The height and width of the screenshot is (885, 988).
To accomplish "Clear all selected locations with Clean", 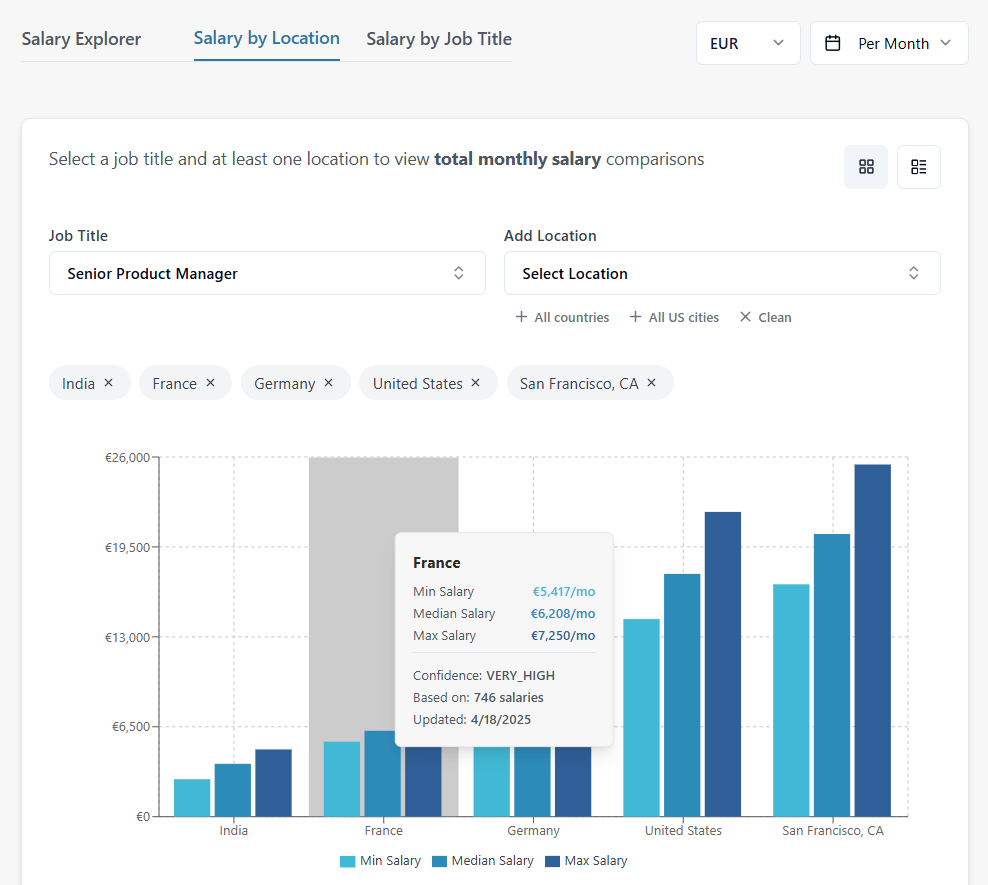I will [x=765, y=317].
